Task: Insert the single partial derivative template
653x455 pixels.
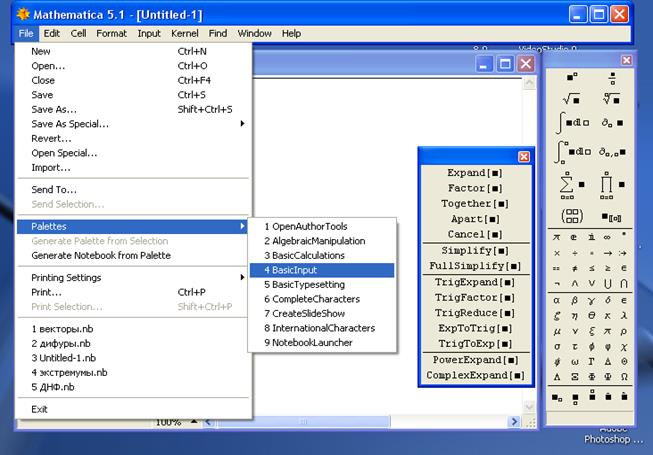Action: coord(612,122)
